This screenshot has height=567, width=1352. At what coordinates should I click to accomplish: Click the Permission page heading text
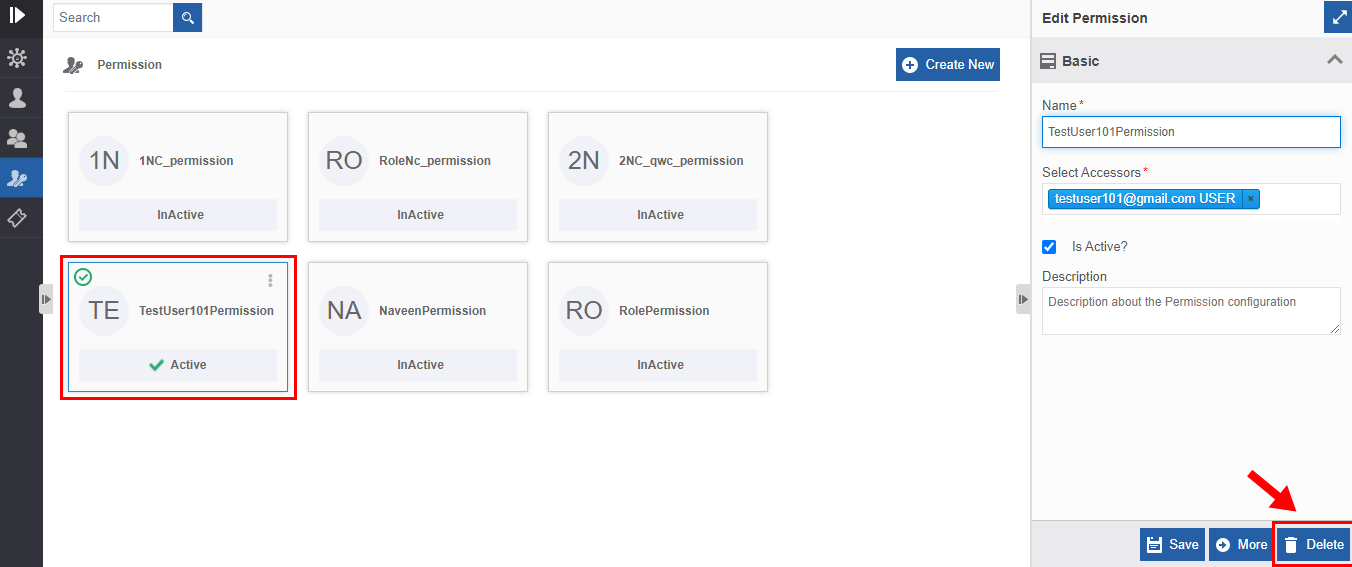click(x=129, y=65)
